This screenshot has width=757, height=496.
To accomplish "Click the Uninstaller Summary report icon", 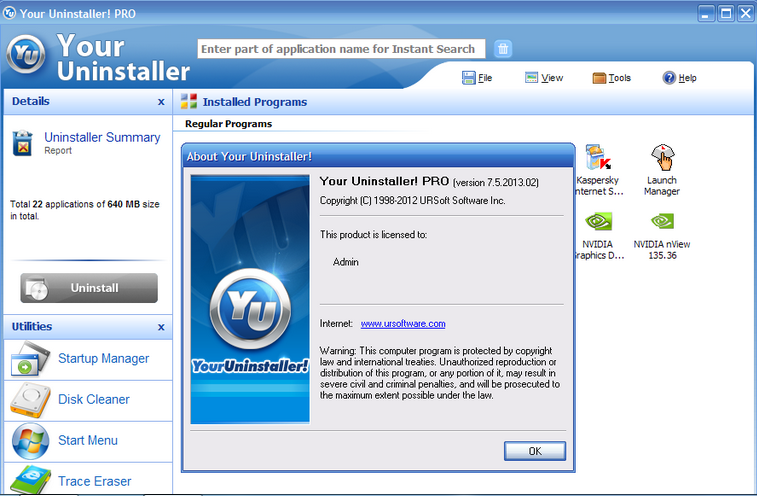I will click(23, 143).
